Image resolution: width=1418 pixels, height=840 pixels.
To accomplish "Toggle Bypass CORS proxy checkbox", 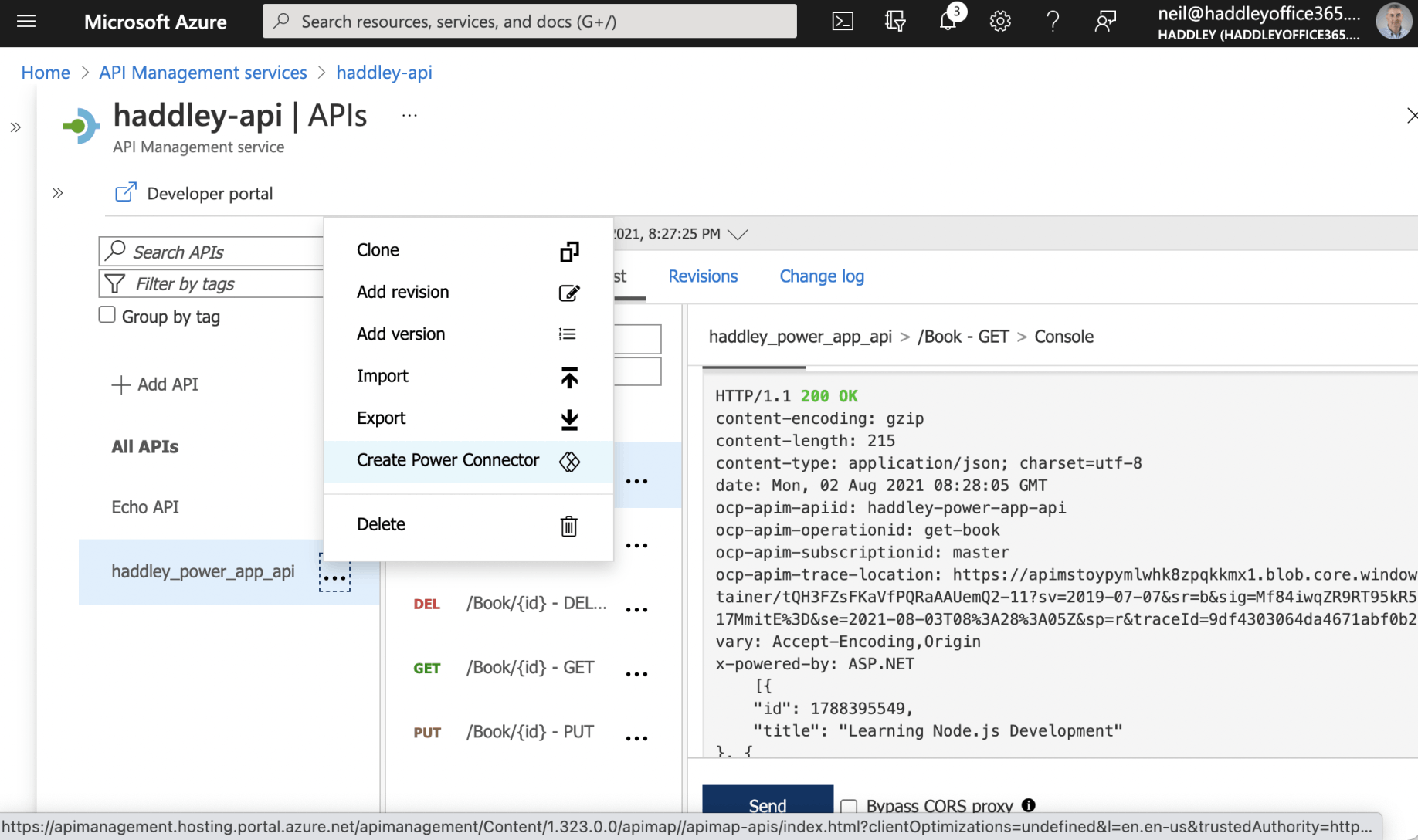I will [849, 807].
